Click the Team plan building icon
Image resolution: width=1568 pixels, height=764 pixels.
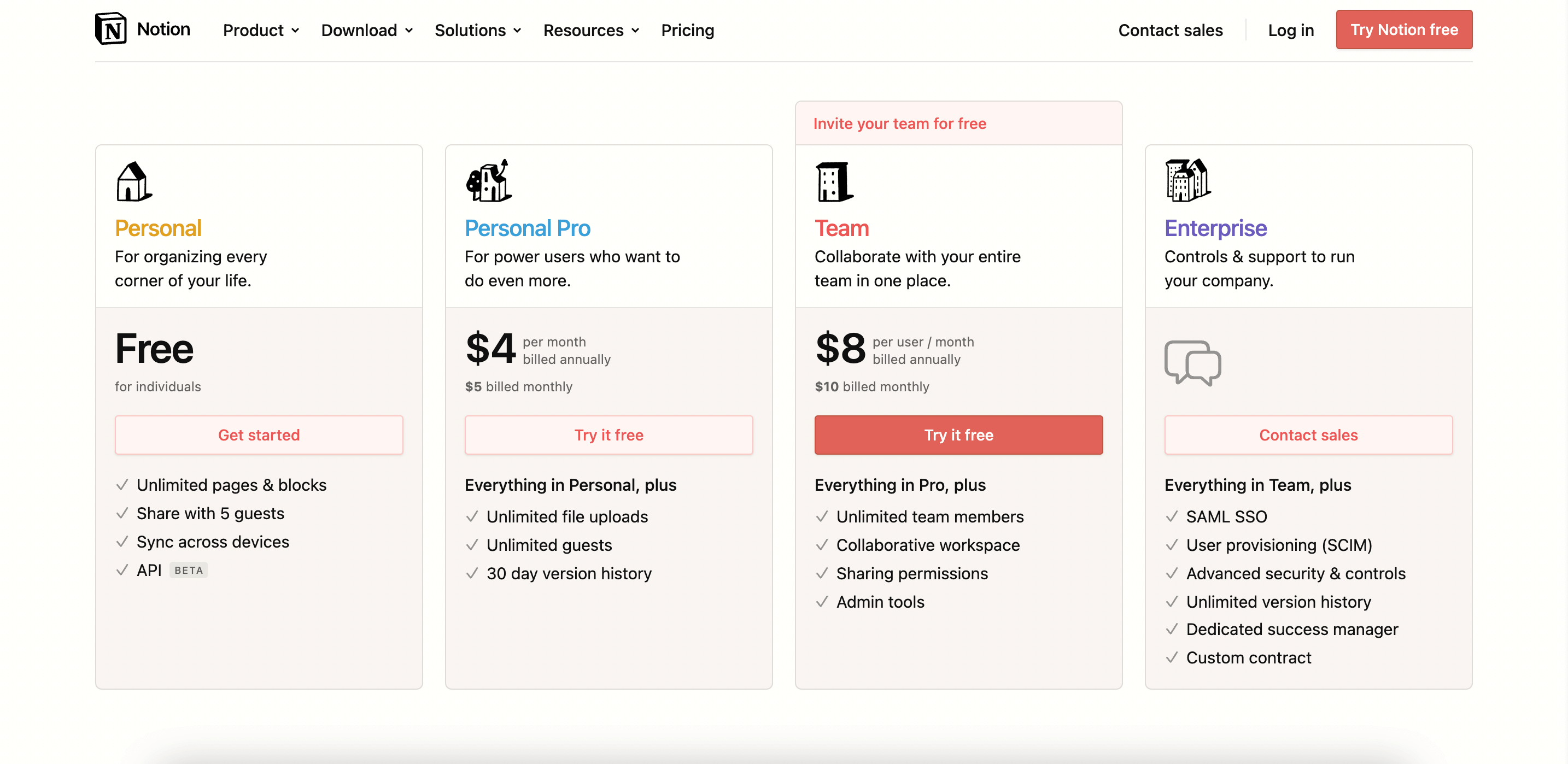[x=833, y=181]
